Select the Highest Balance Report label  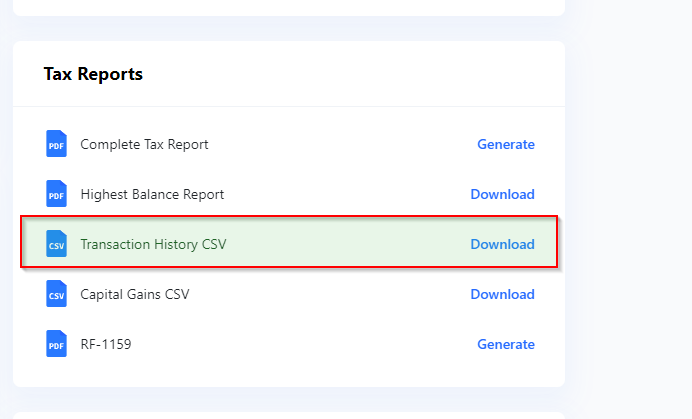[152, 194]
